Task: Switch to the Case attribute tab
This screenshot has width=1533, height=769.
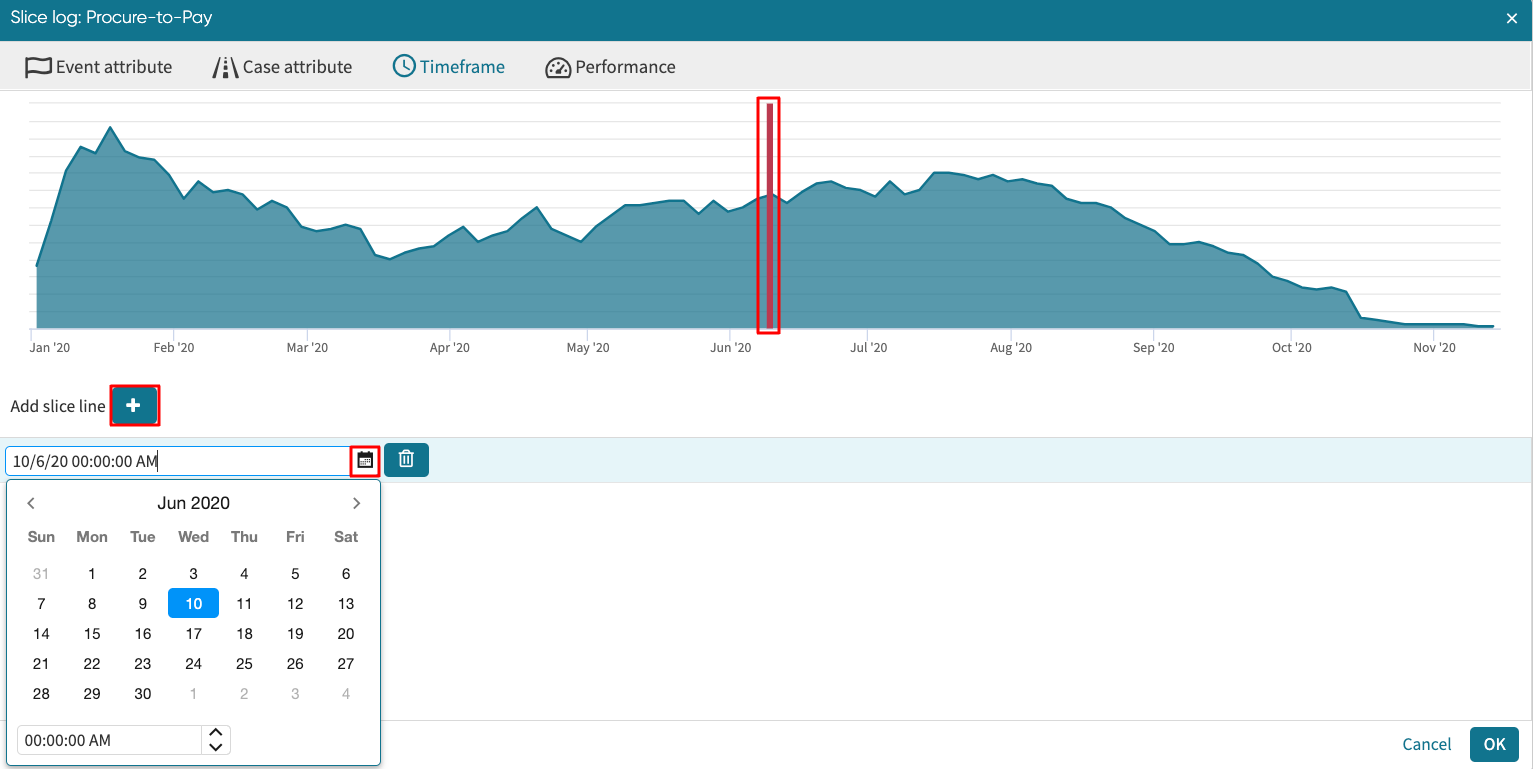Action: pyautogui.click(x=283, y=67)
